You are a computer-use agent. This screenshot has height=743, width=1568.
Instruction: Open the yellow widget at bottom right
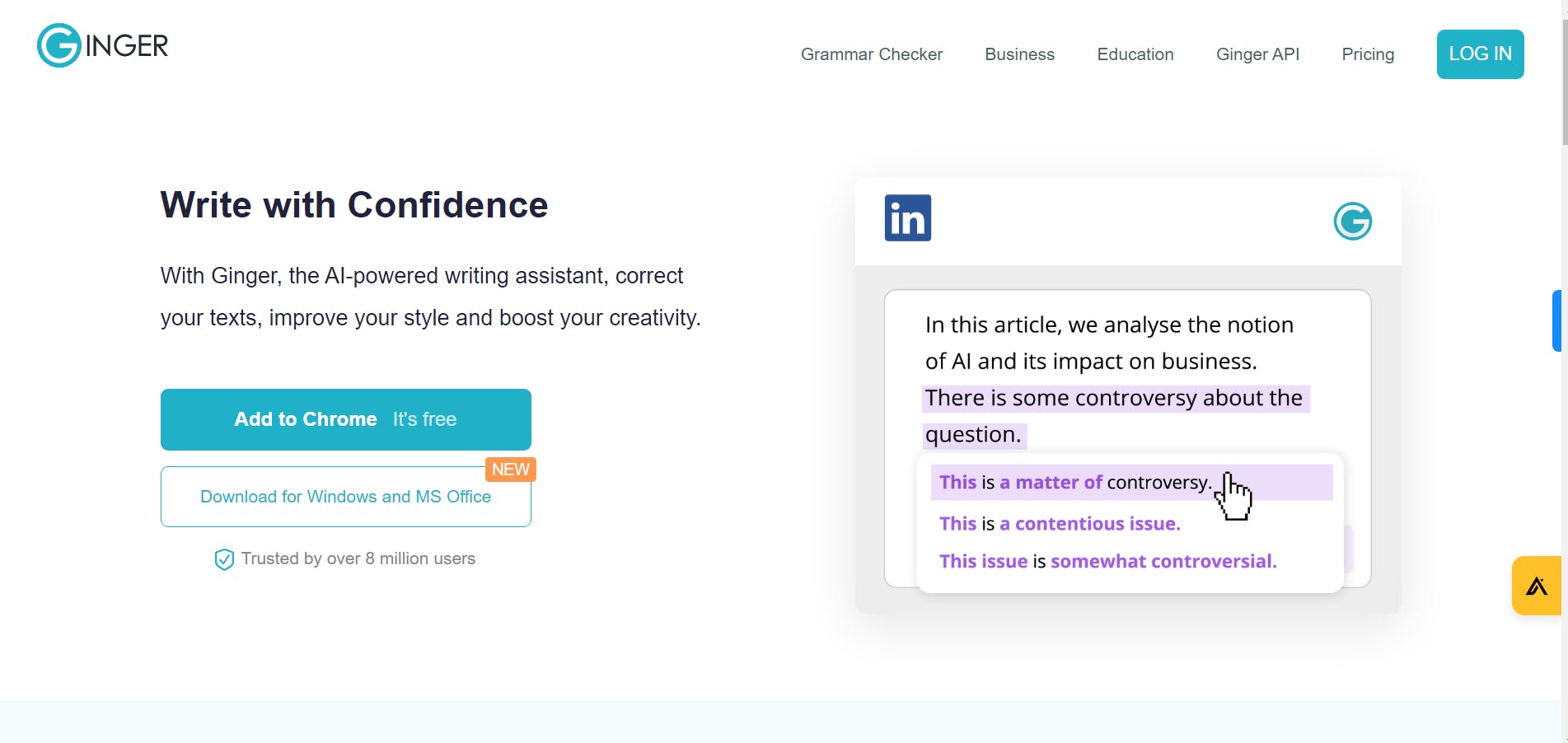(1536, 585)
